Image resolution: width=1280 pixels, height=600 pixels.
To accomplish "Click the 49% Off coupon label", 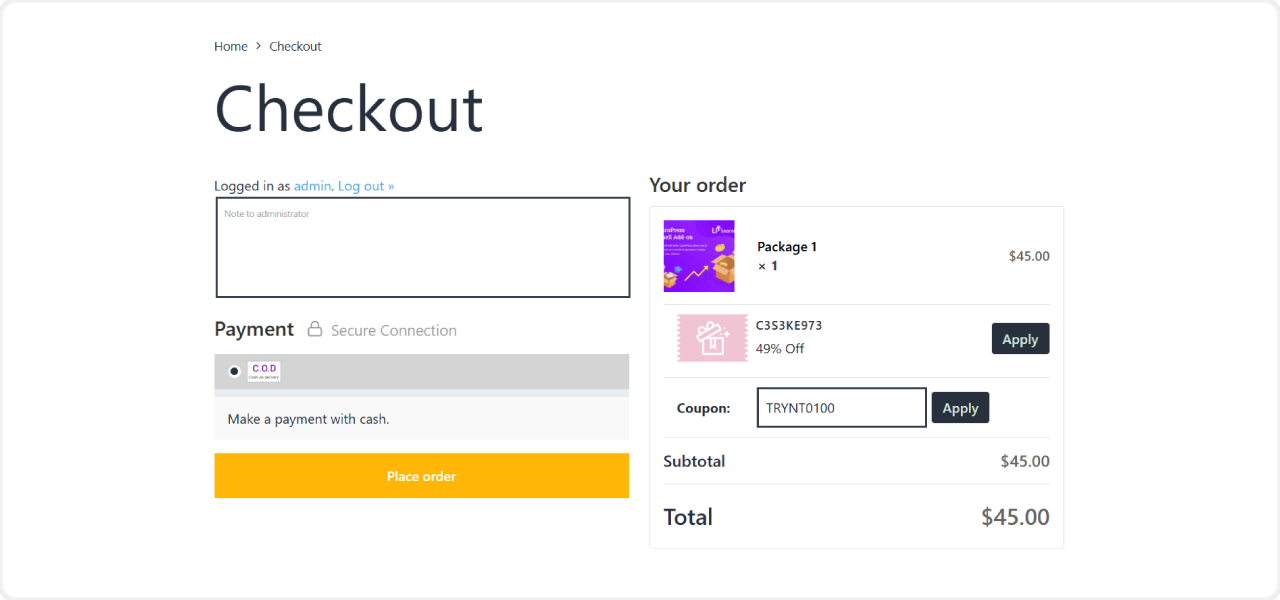I will pyautogui.click(x=781, y=348).
